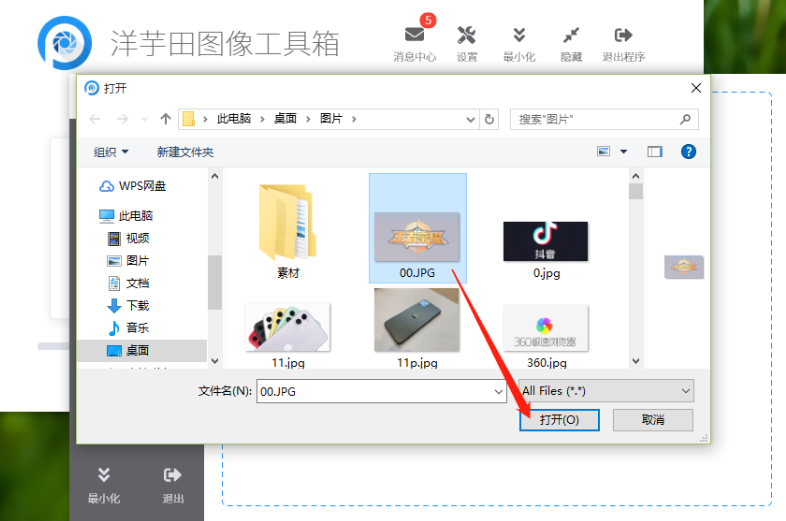Viewport: 786px width, 521px height.
Task: Open the organize (组织) dropdown menu
Action: coord(111,152)
